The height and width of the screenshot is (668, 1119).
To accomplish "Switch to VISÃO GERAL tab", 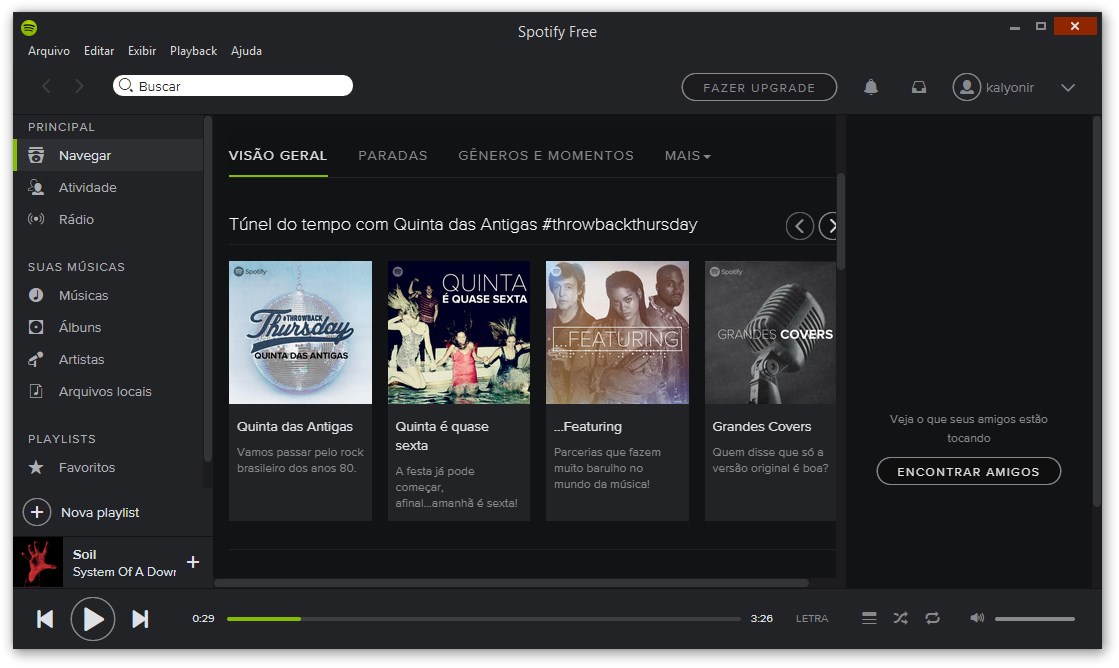I will [x=278, y=156].
